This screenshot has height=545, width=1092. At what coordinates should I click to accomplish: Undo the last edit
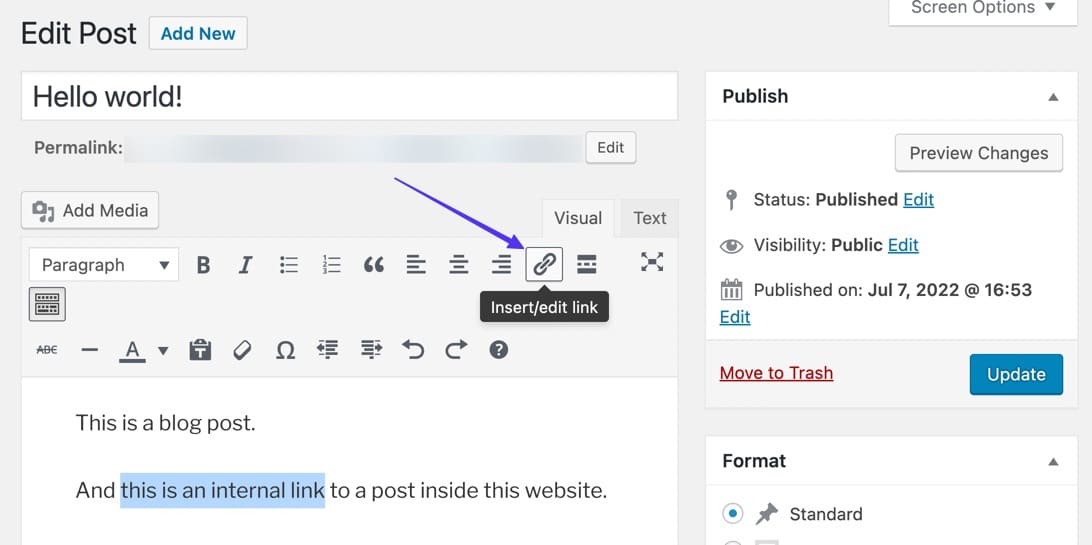pos(413,350)
